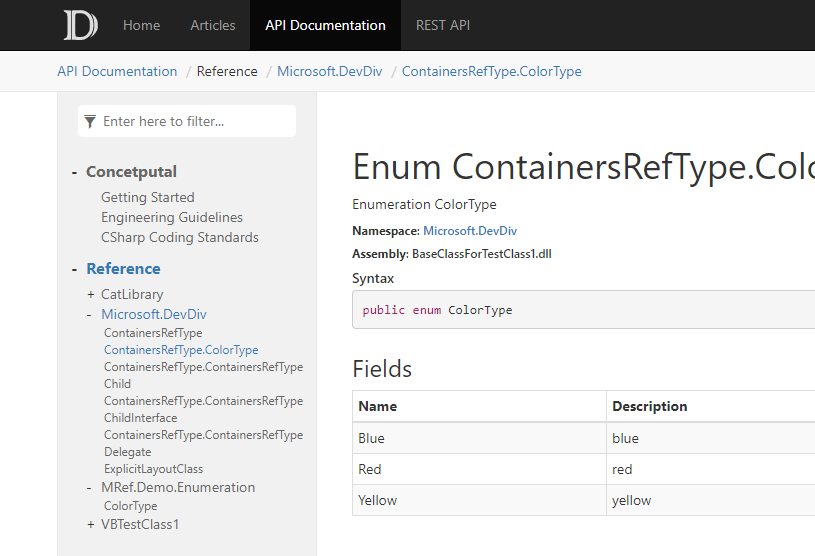Expand the CatLibrary tree node

tap(90, 295)
